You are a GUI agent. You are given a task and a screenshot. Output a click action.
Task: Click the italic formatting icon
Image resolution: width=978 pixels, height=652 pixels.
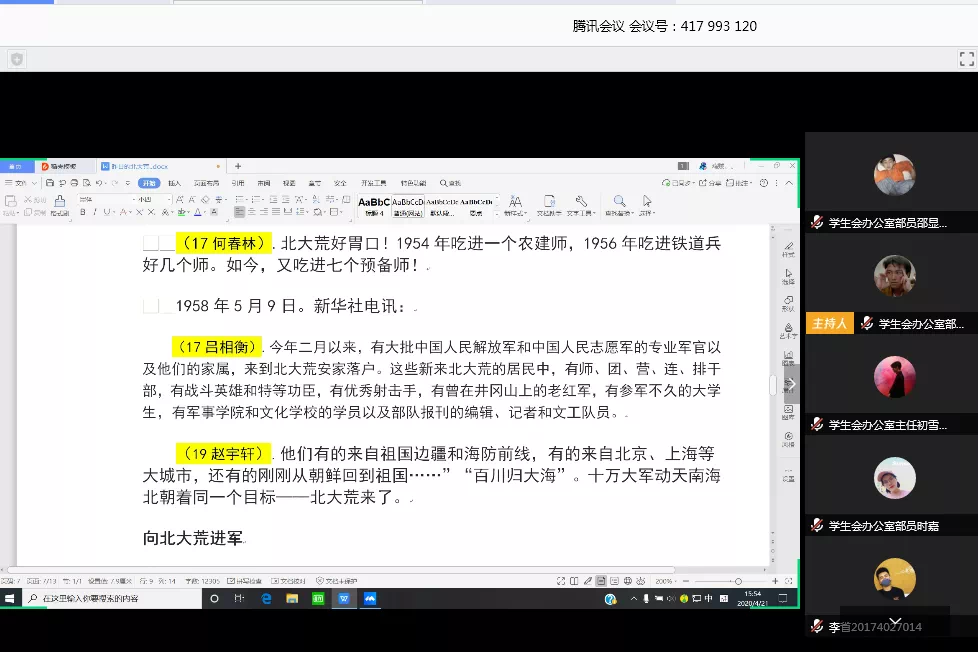(x=95, y=212)
